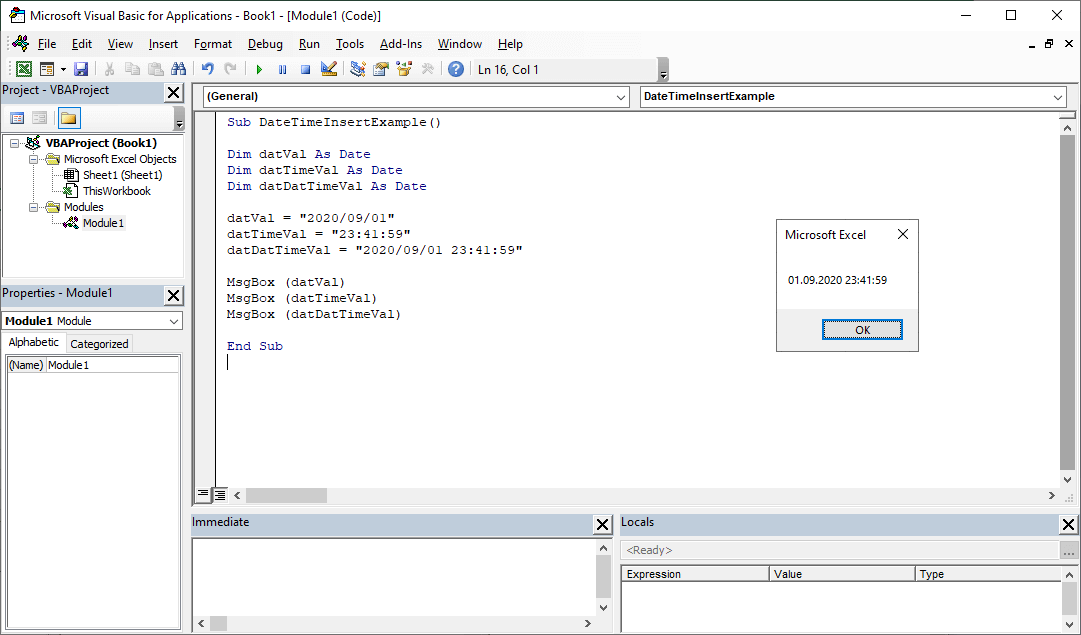Image resolution: width=1081 pixels, height=635 pixels.
Task: Open Find with the binoculars icon
Action: [179, 69]
